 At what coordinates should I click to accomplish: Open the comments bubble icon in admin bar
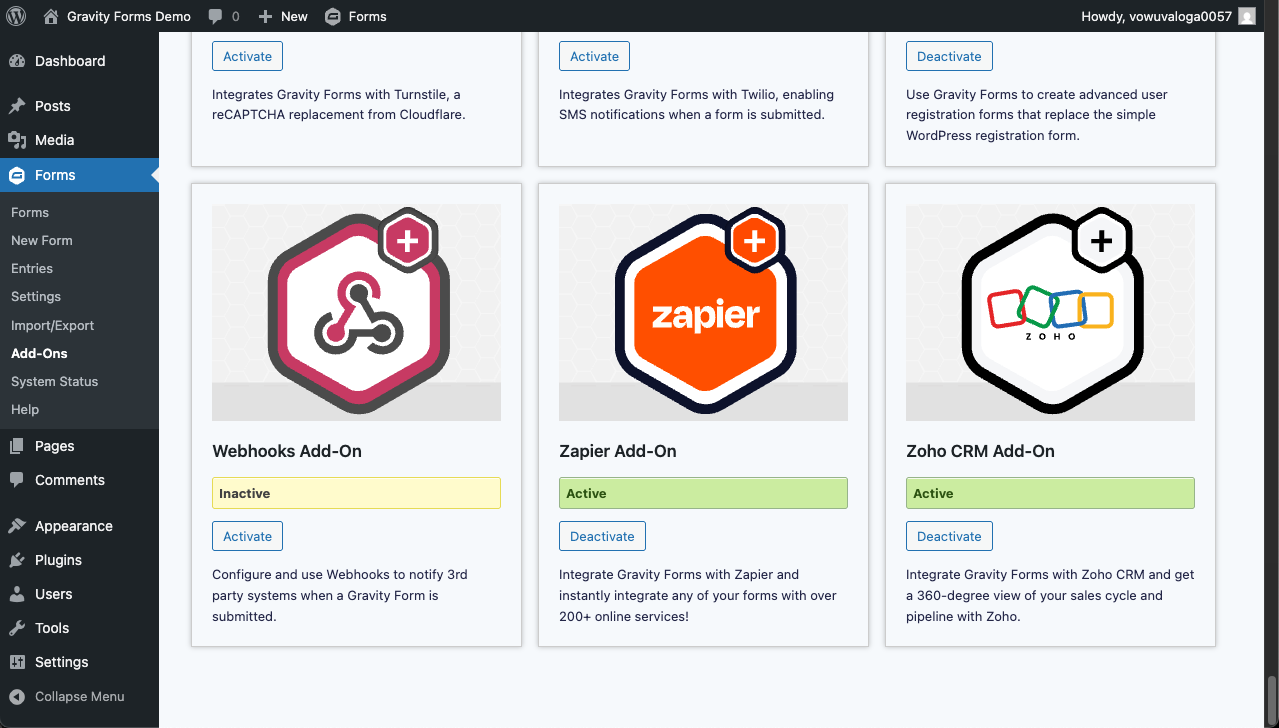pyautogui.click(x=216, y=16)
